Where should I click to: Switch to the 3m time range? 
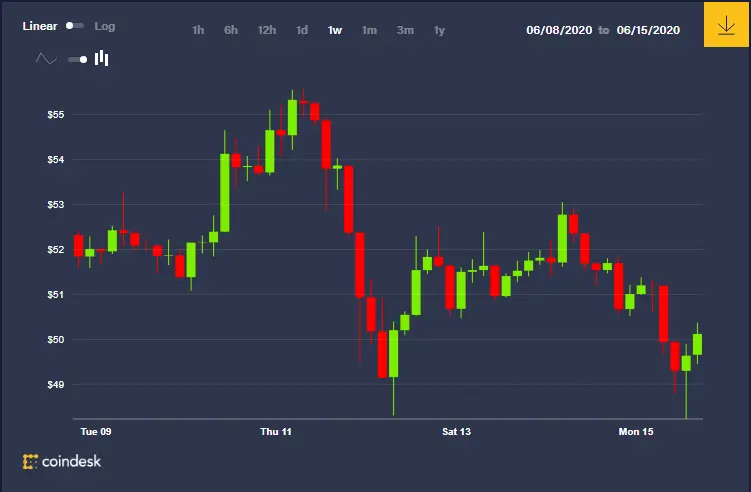click(405, 30)
